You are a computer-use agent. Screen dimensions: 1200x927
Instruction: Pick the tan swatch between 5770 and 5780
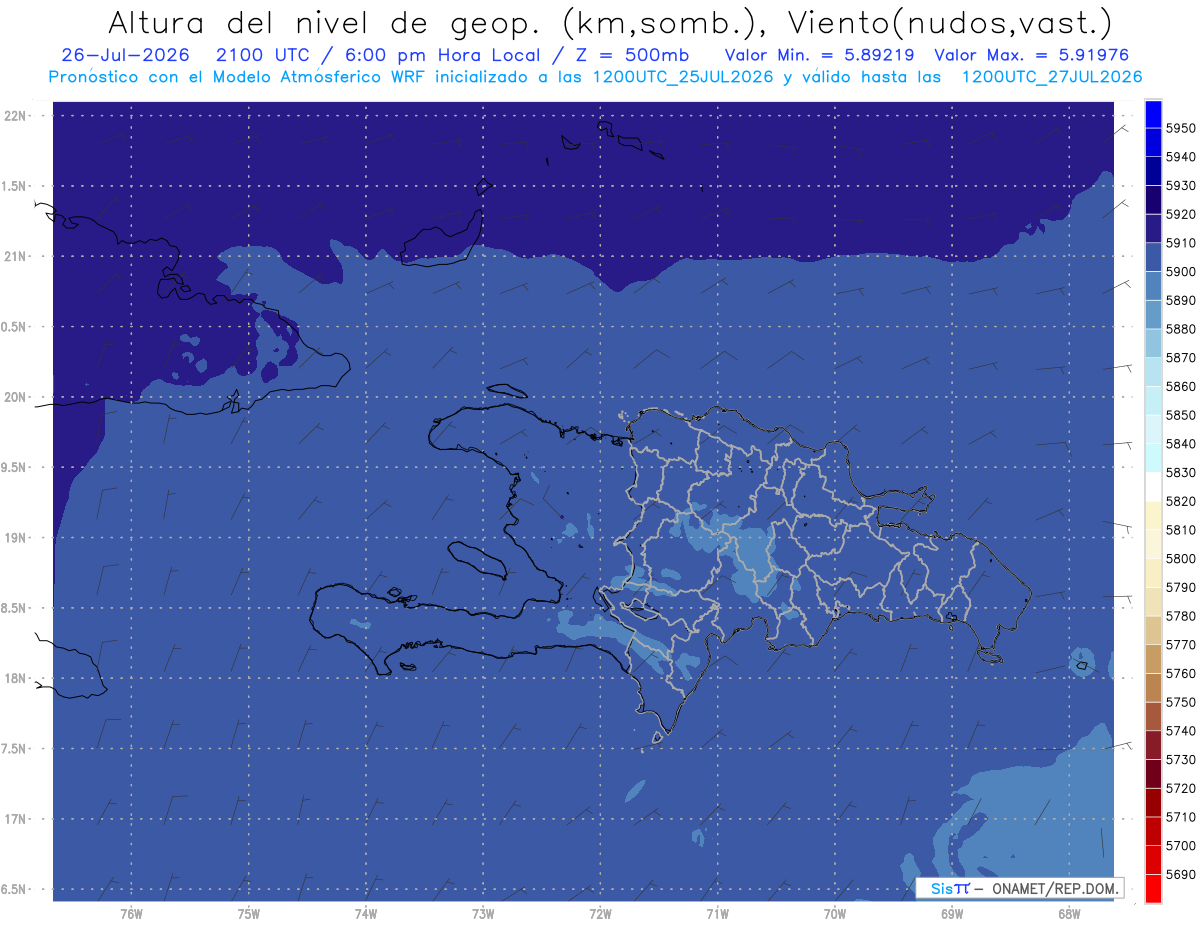coord(1153,630)
